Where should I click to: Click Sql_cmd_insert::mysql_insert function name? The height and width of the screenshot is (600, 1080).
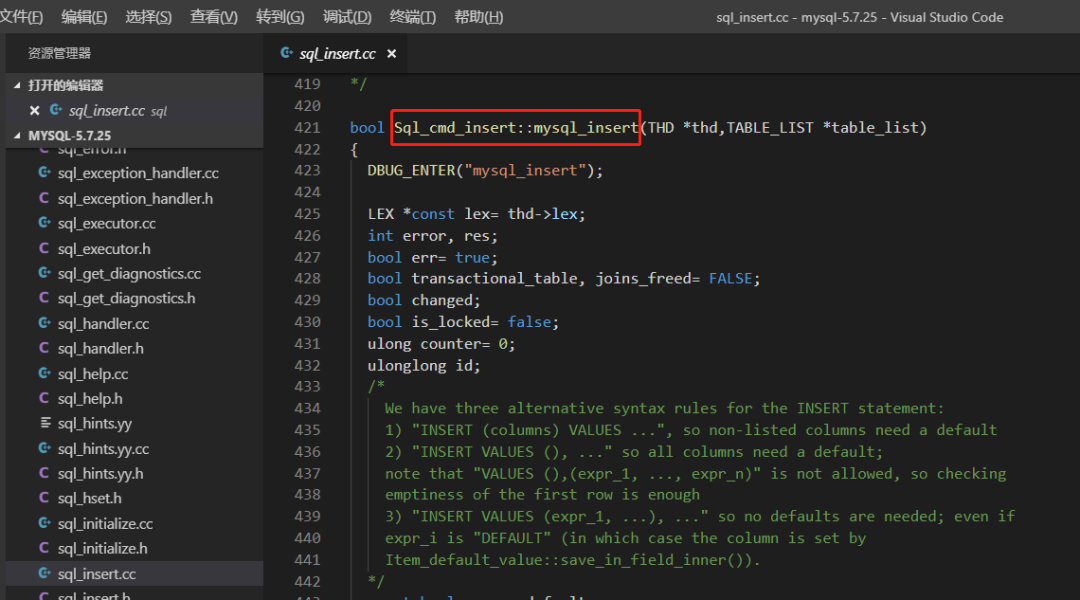[516, 127]
